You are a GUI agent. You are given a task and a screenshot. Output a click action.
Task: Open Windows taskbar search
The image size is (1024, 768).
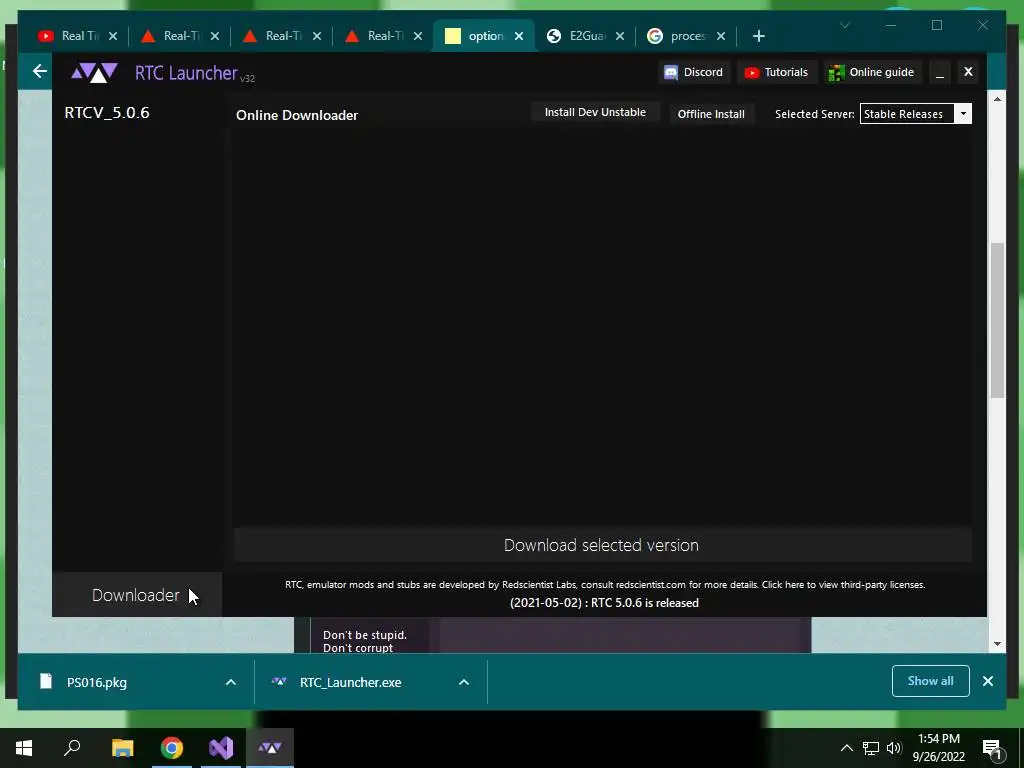point(72,748)
